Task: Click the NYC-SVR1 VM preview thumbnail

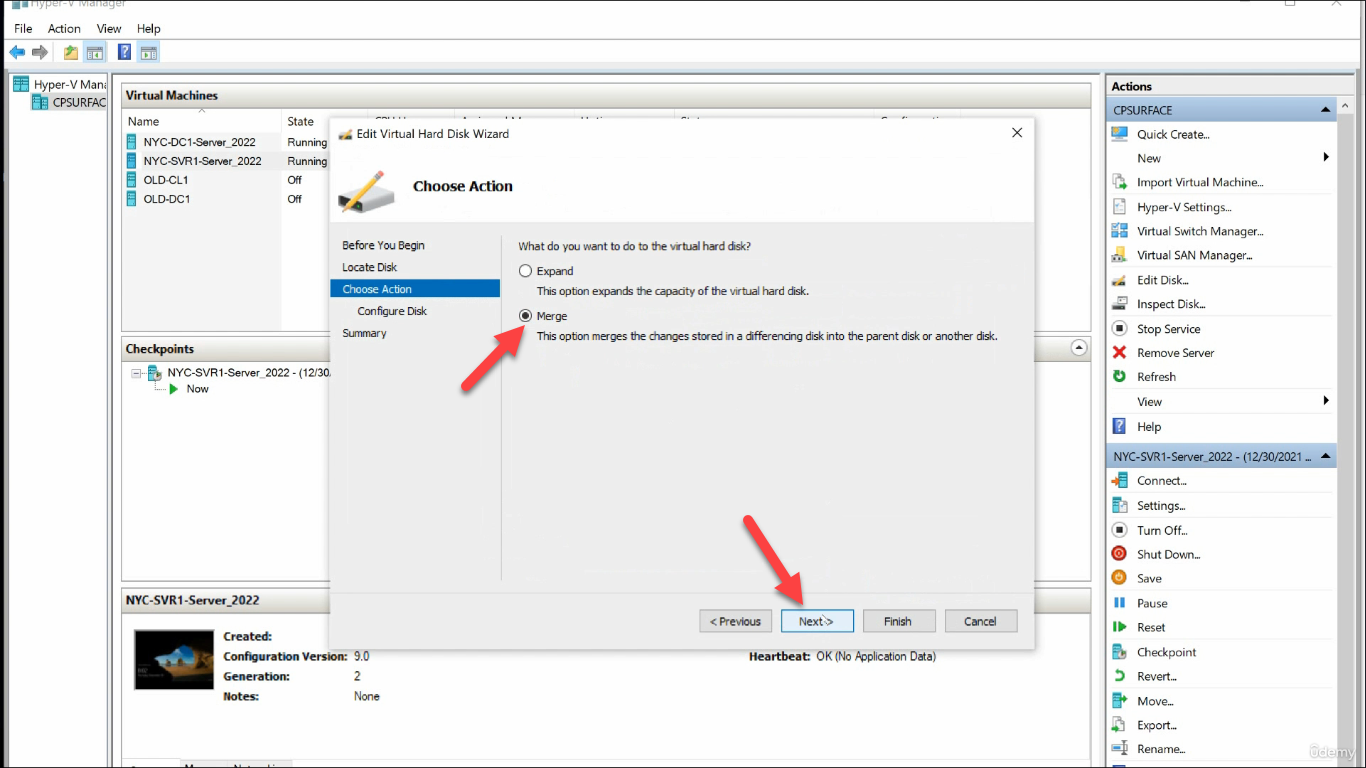Action: point(174,660)
